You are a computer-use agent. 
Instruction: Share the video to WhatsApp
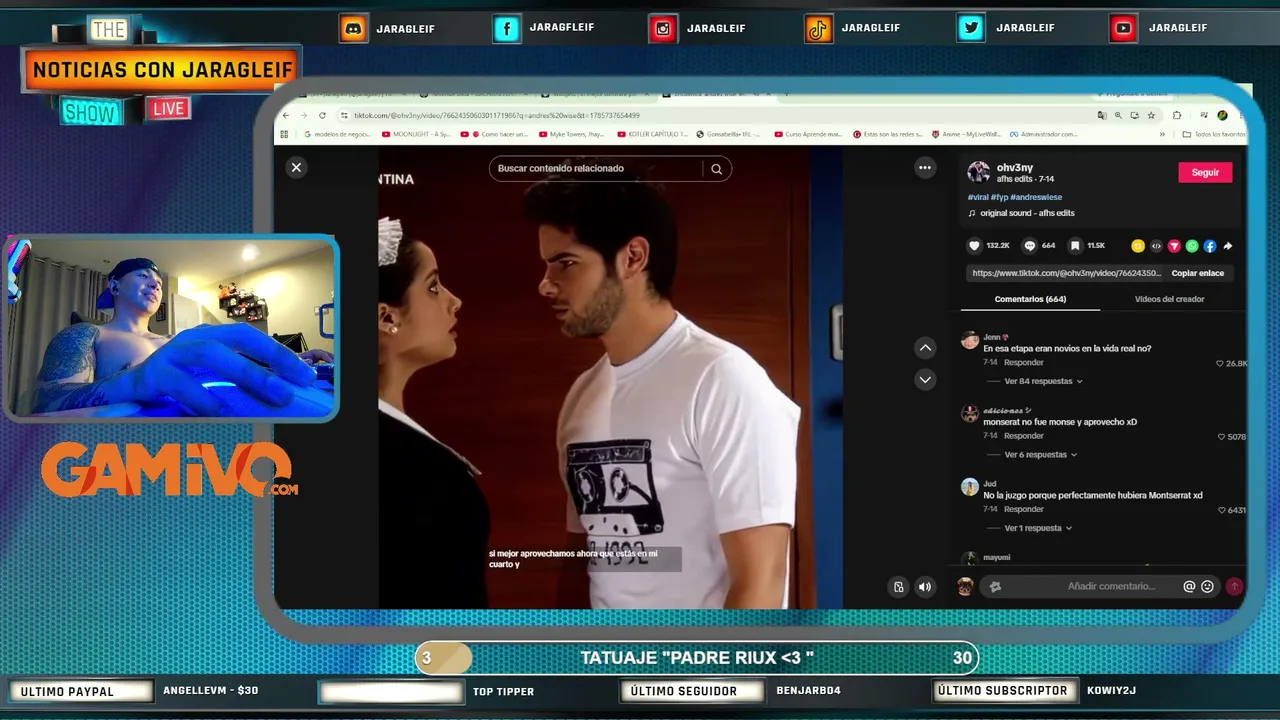click(x=1192, y=246)
